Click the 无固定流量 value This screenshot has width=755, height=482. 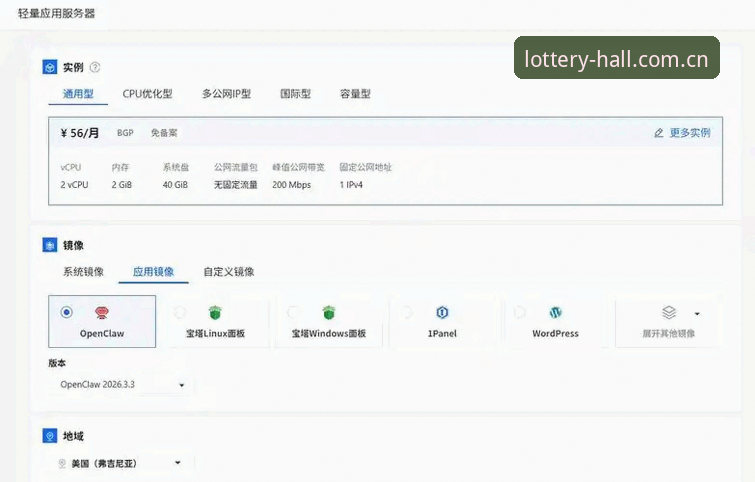click(236, 185)
